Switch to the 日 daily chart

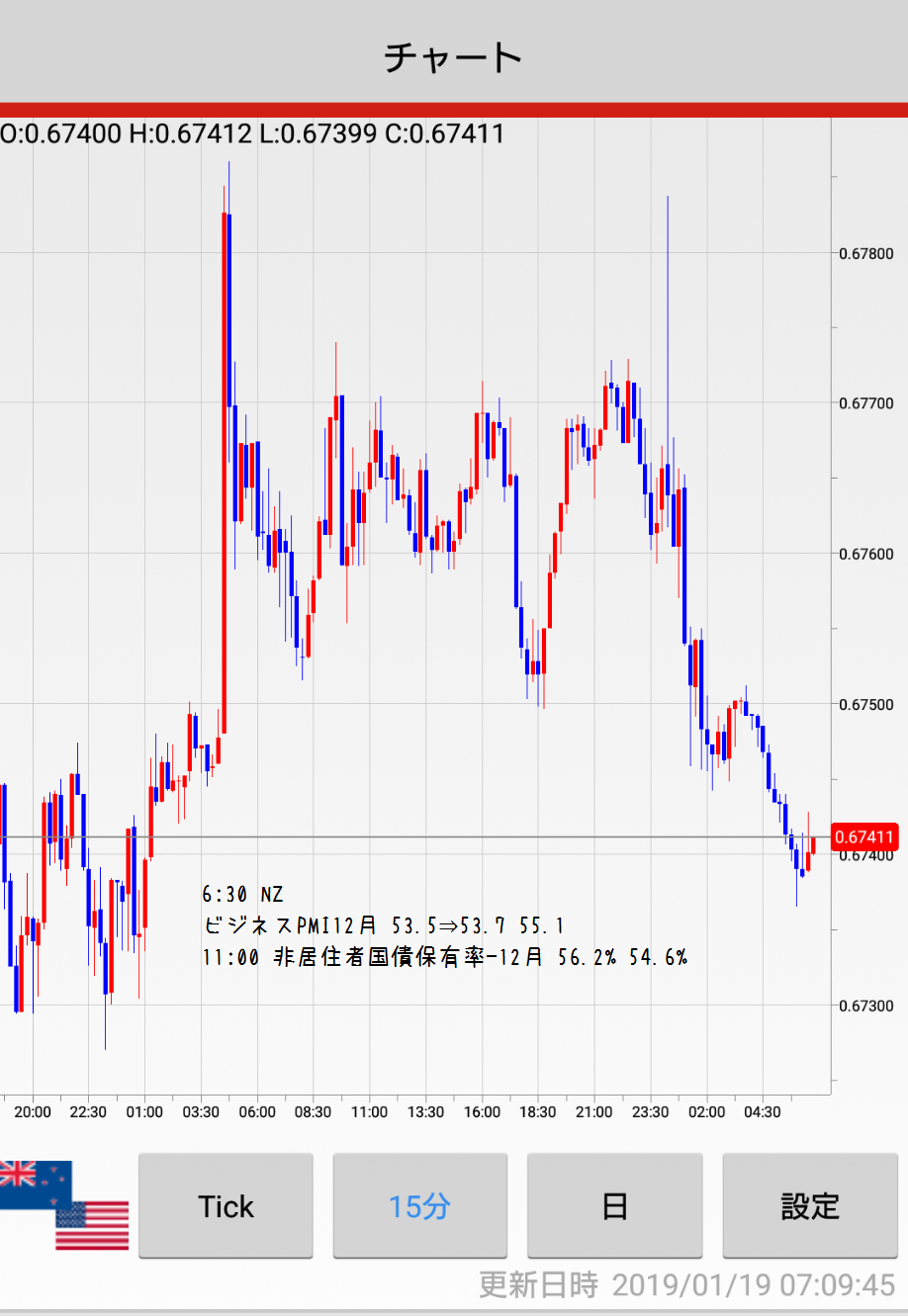[614, 1206]
